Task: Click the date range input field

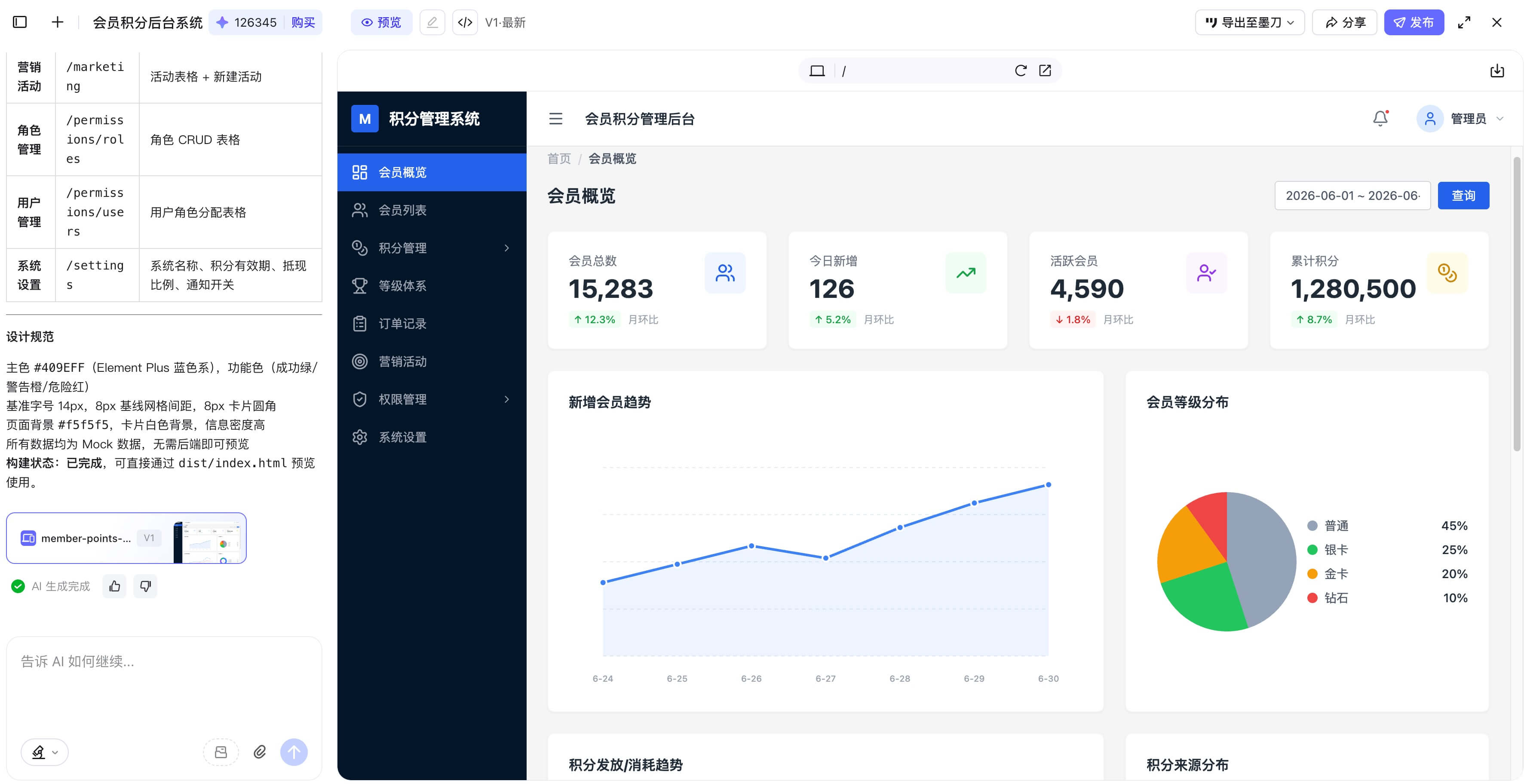Action: pos(1352,196)
